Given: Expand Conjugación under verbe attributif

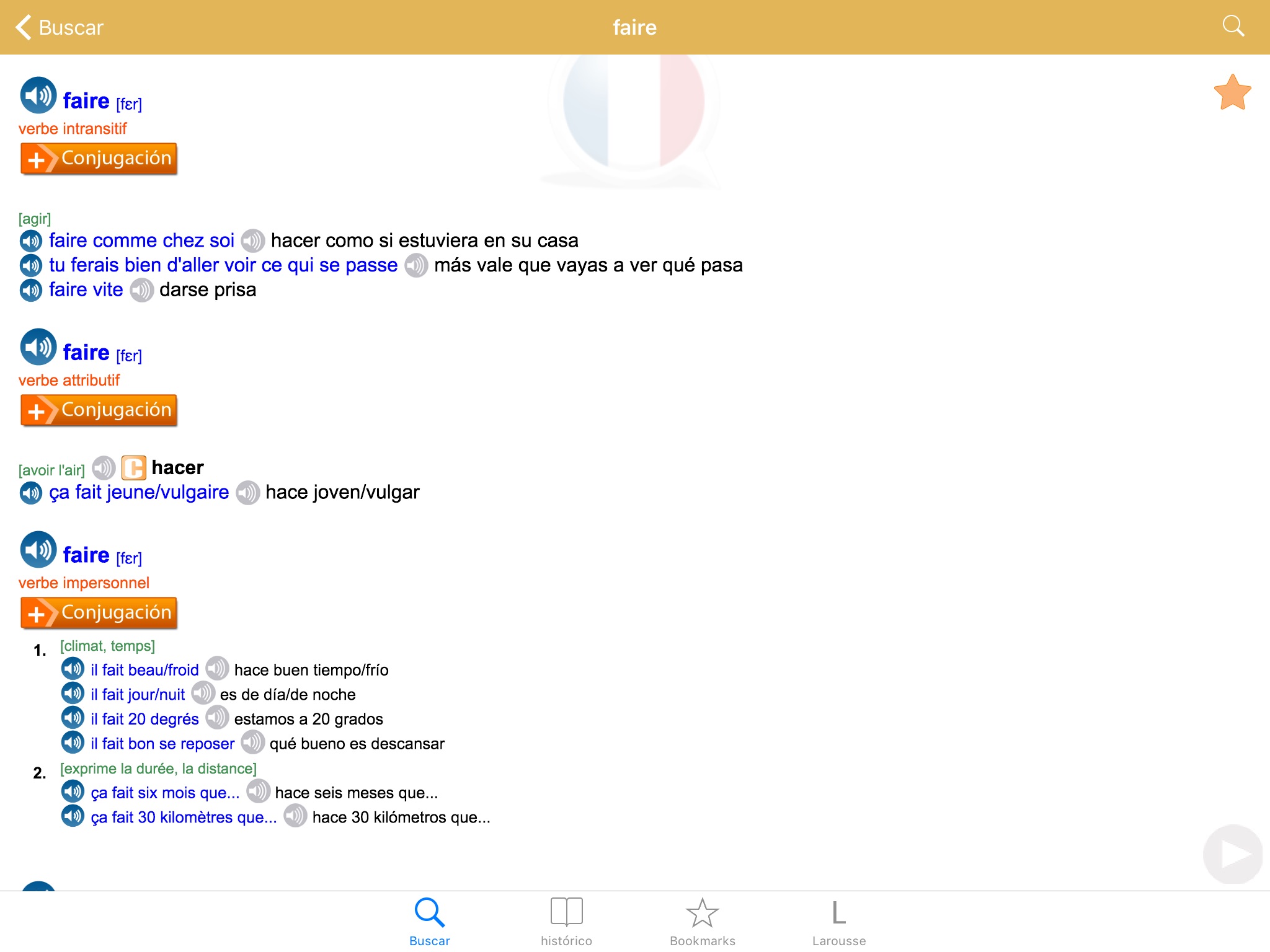Looking at the screenshot, I should [99, 410].
